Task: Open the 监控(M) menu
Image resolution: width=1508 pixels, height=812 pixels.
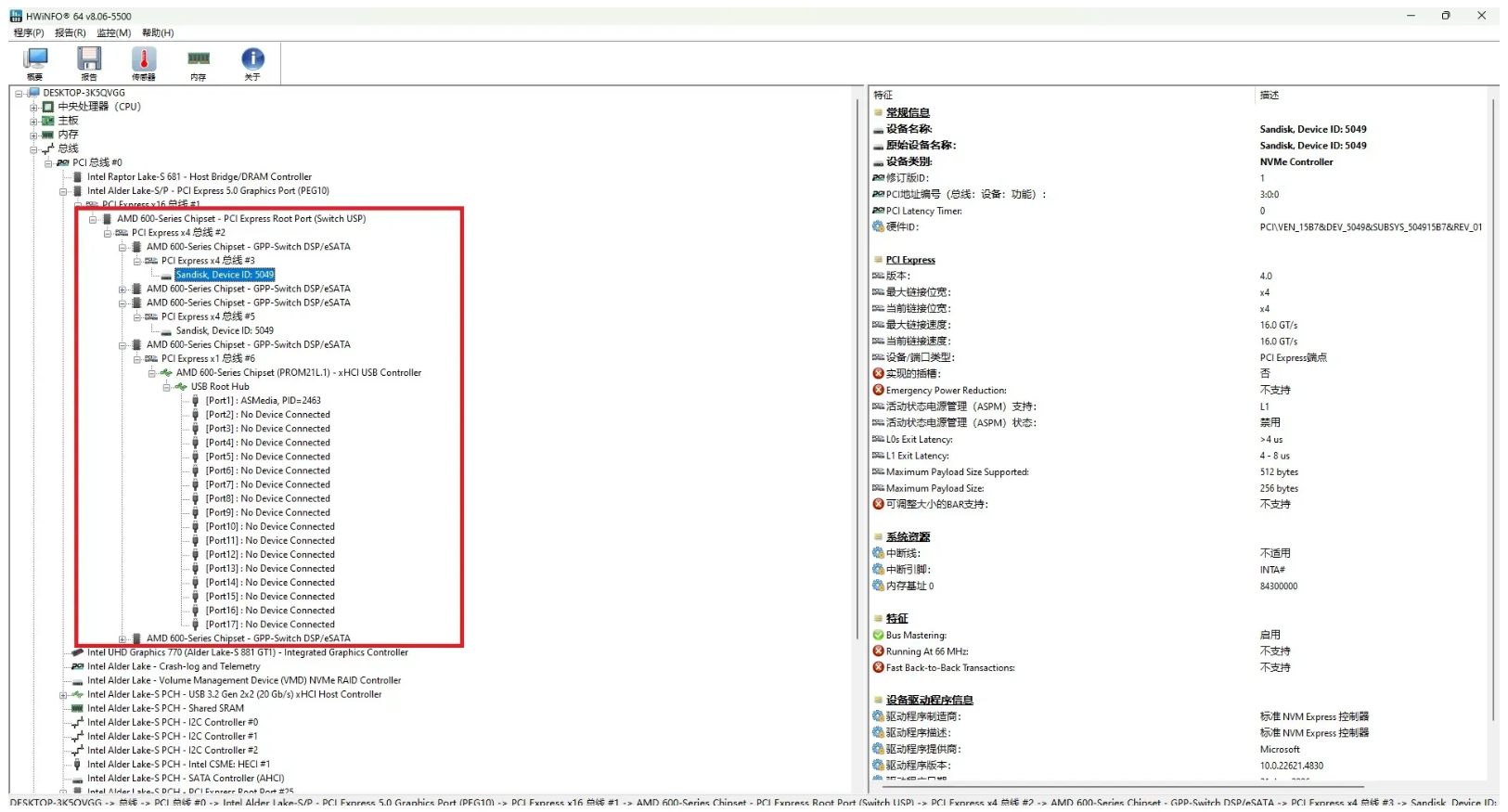Action: pos(113,32)
